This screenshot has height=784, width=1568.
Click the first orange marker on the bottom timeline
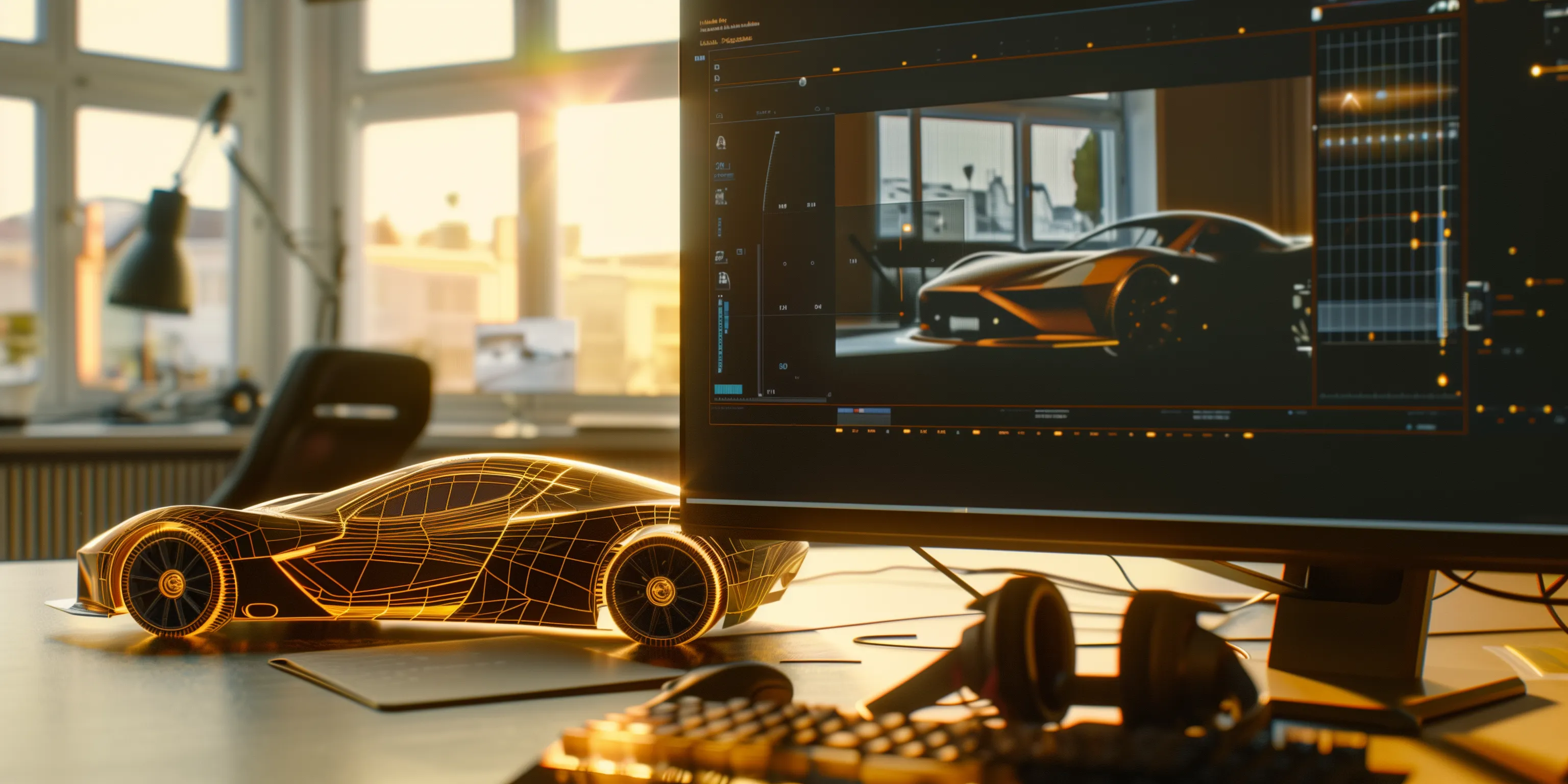(x=840, y=430)
